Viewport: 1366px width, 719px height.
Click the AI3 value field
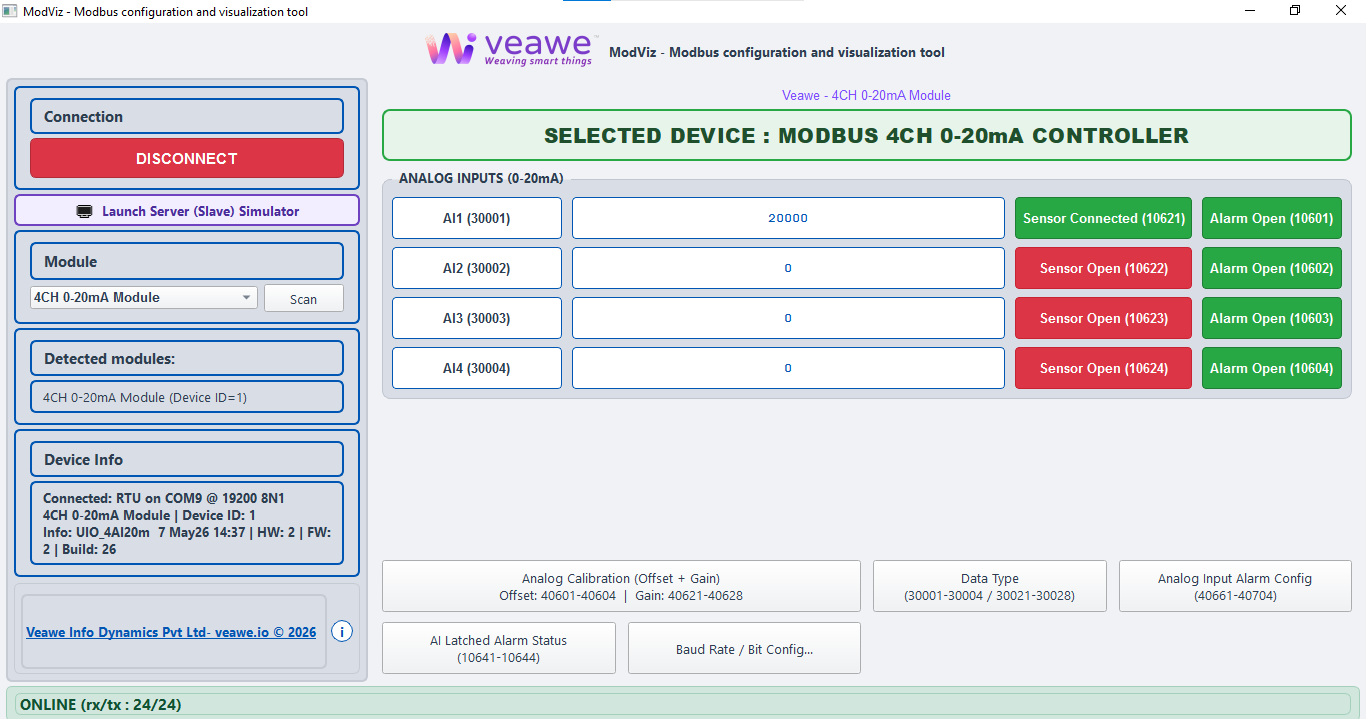coord(788,318)
